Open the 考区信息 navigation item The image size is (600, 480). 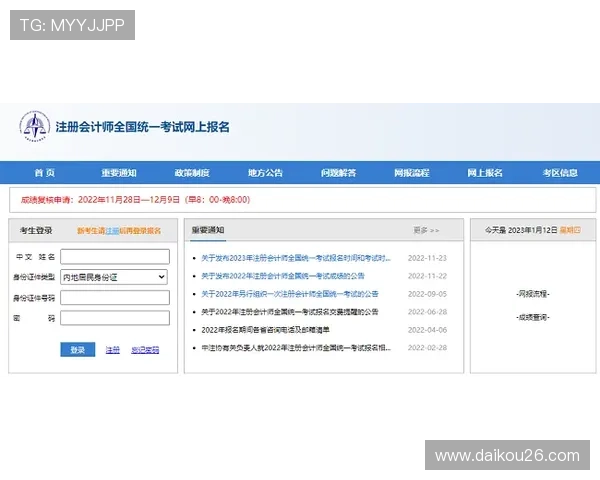click(560, 173)
